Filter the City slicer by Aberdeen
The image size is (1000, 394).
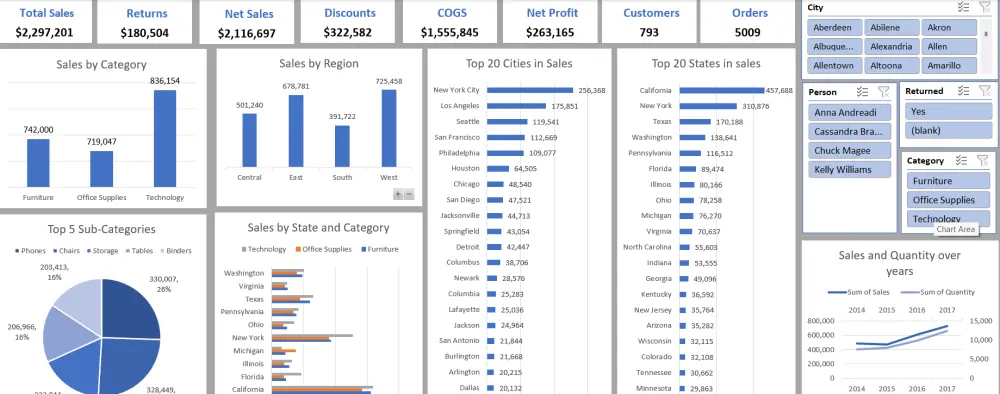point(835,27)
